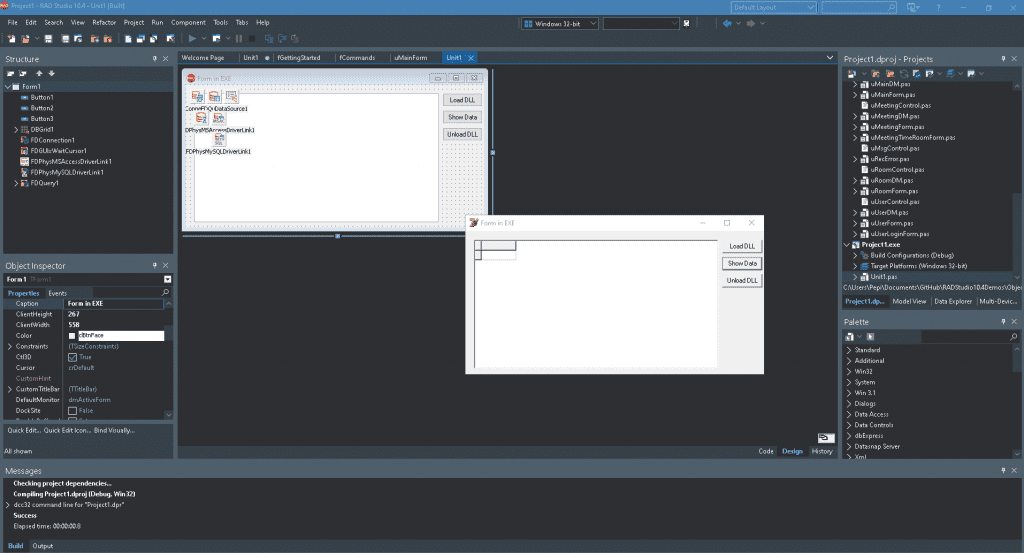Click Show Data in the running form
The height and width of the screenshot is (553, 1024).
(x=742, y=263)
